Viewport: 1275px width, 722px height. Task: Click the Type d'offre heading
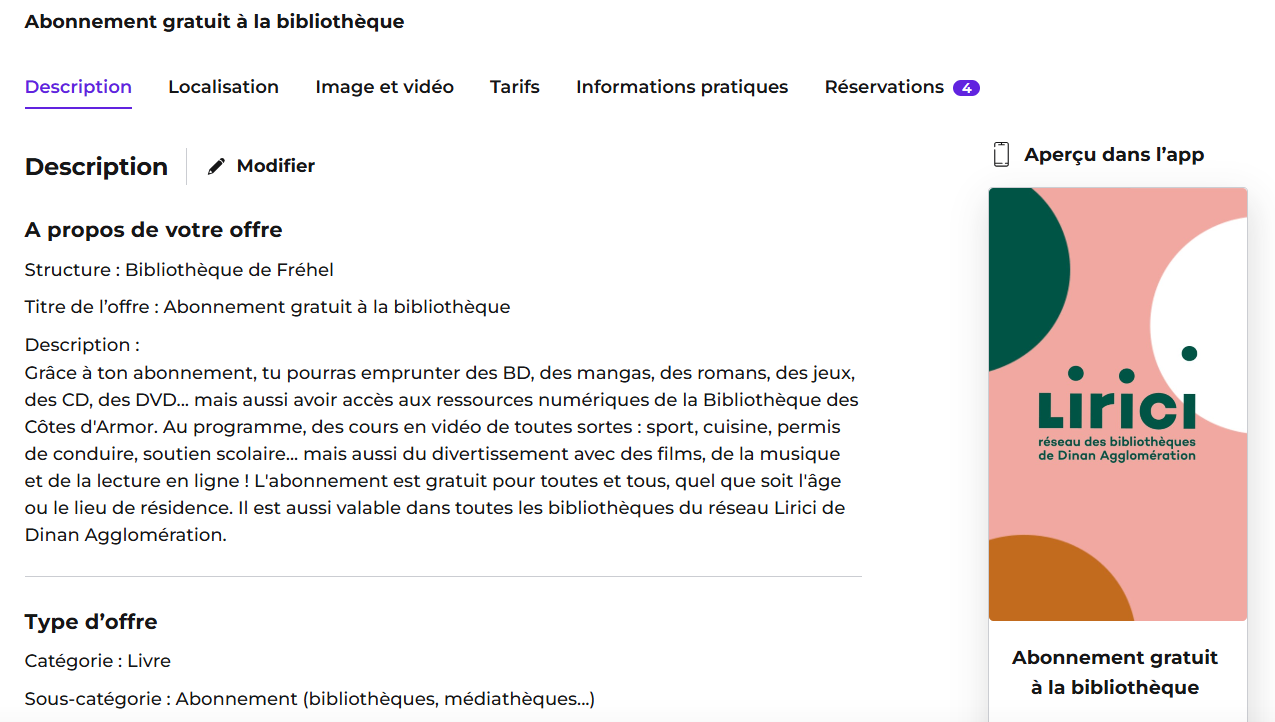pos(91,622)
